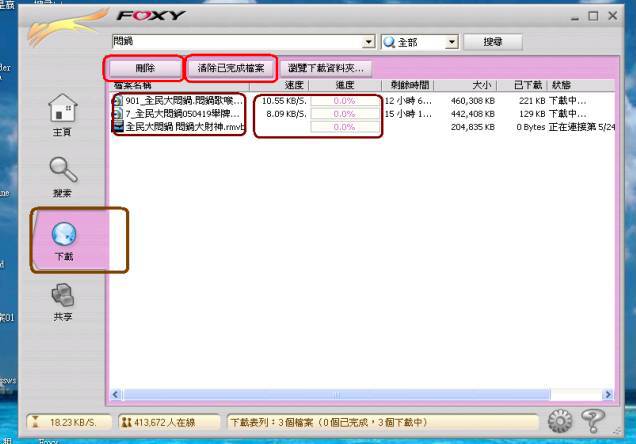Click remaining time 15 小時 1
The height and width of the screenshot is (444, 636).
tap(408, 114)
